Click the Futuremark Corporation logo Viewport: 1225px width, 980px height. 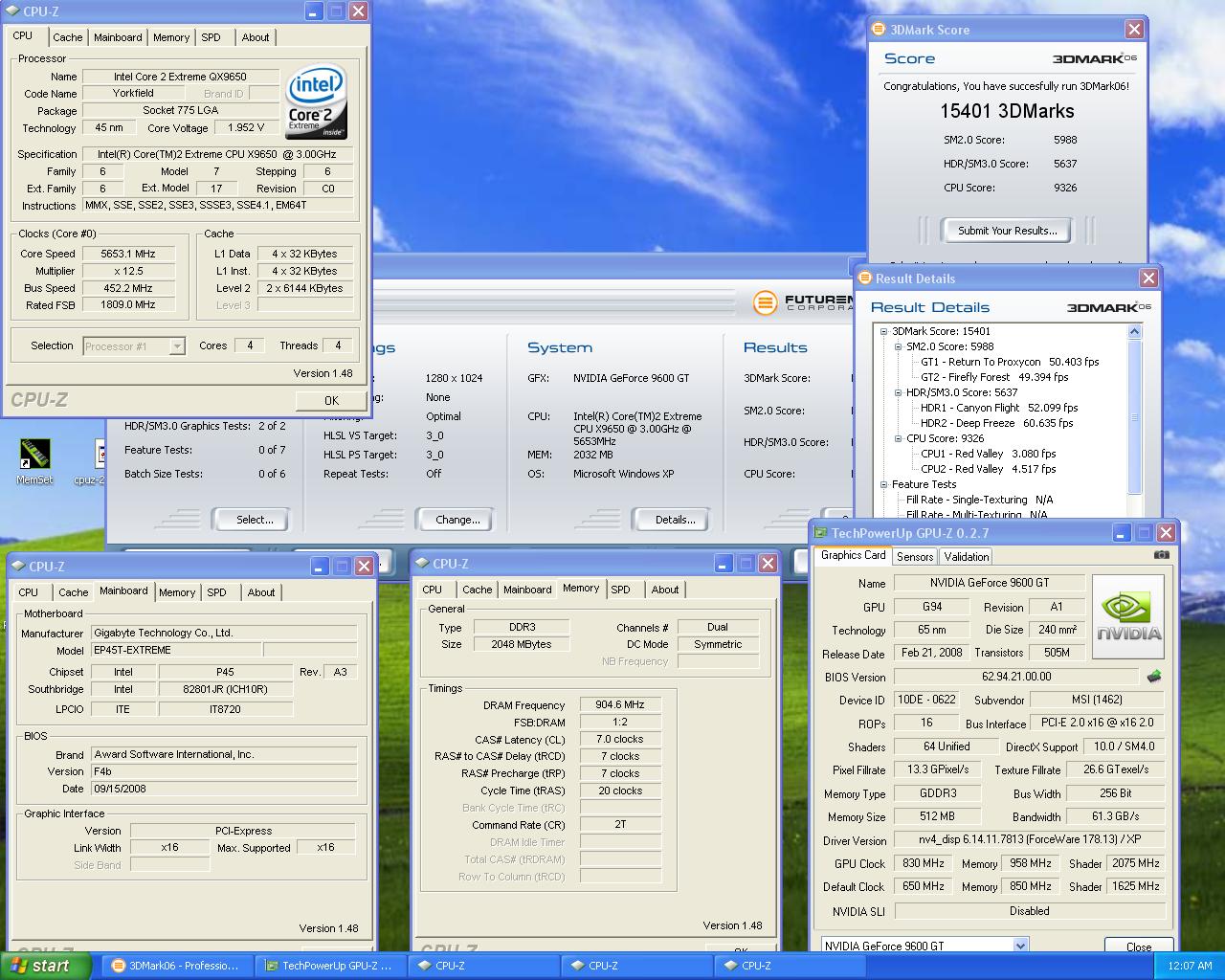point(802,302)
